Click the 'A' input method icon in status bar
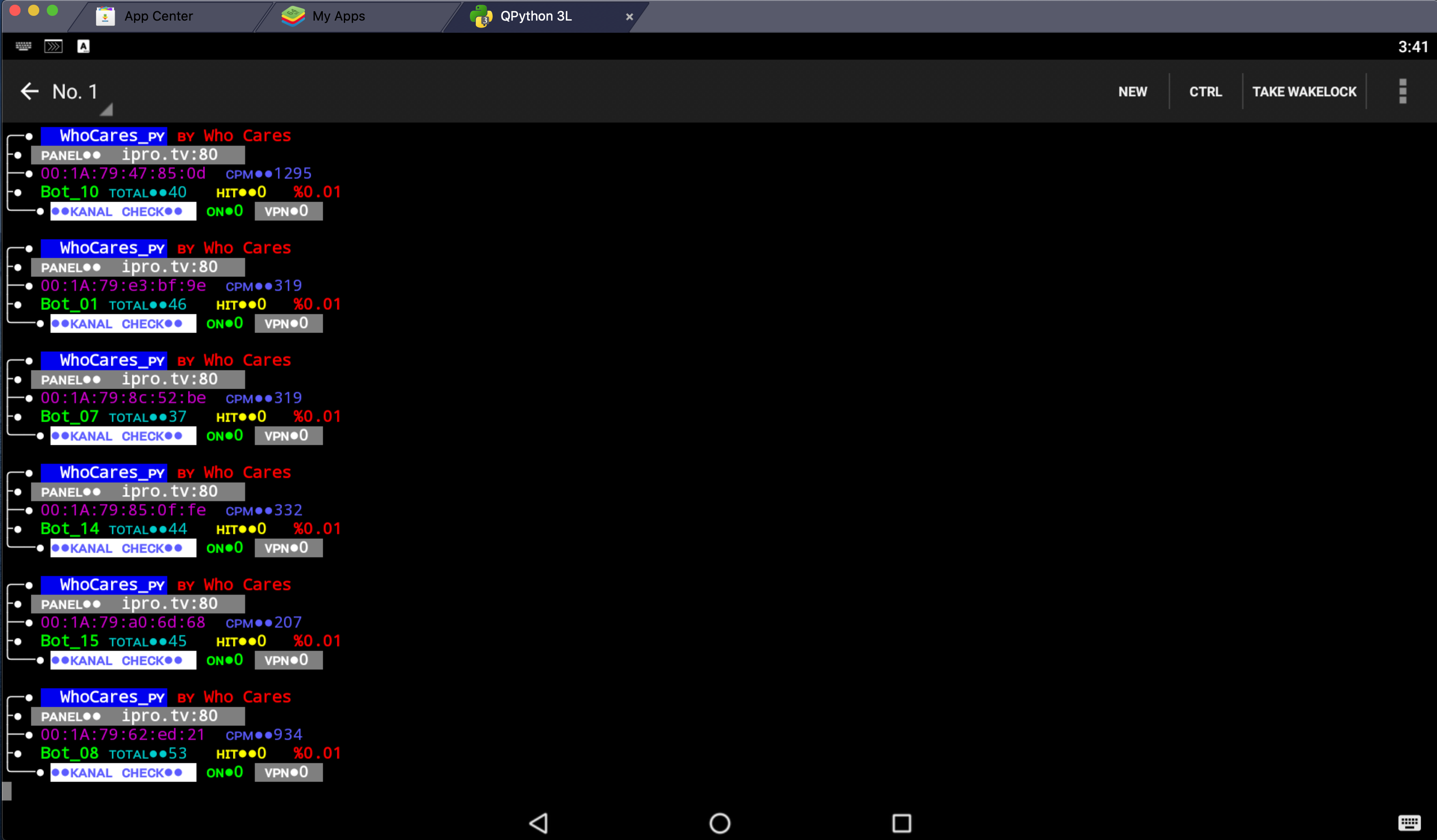 (x=84, y=46)
